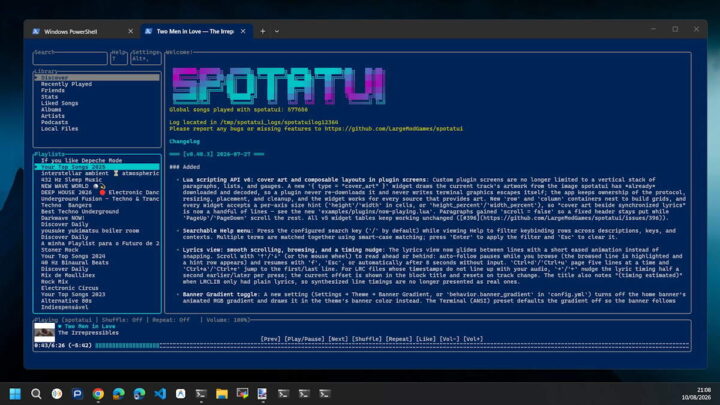Switch to Two Men in Love tab
The image size is (720, 405).
(x=196, y=31)
